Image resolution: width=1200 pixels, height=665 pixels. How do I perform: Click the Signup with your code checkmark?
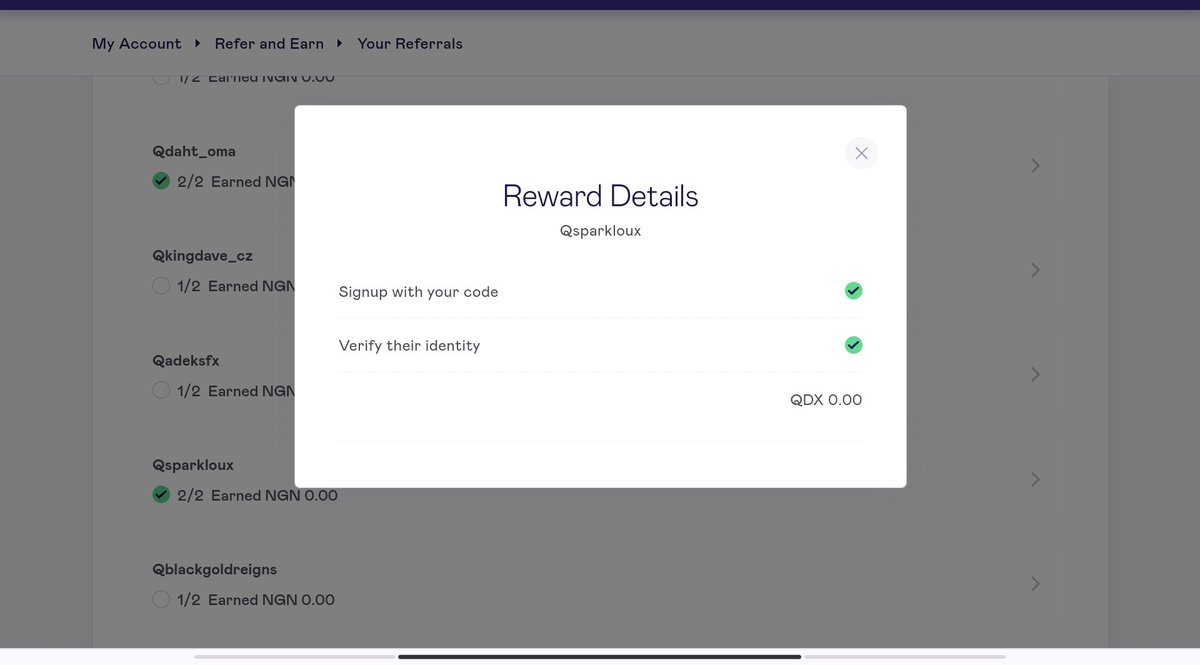853,290
